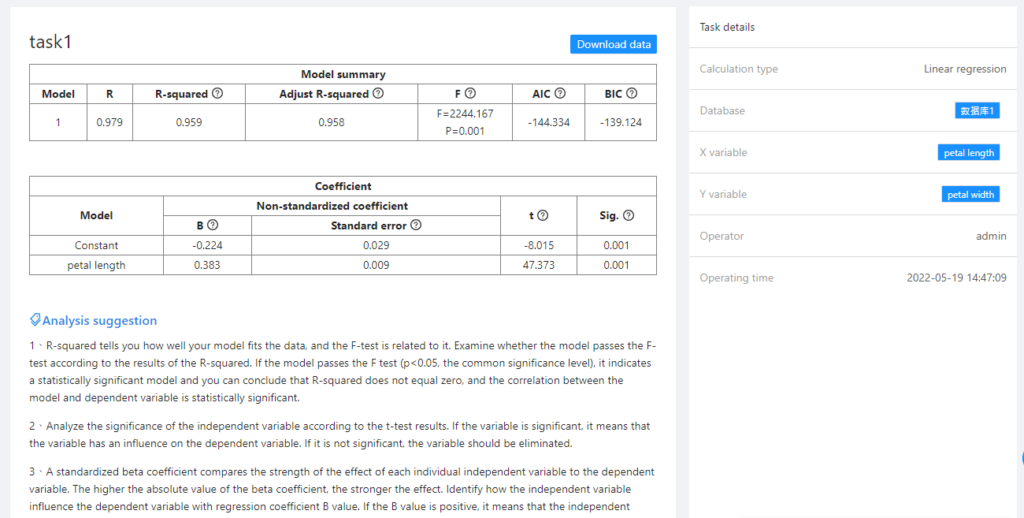Viewport: 1024px width, 518px height.
Task: Click the 数据库1 database tag
Action: point(977,111)
